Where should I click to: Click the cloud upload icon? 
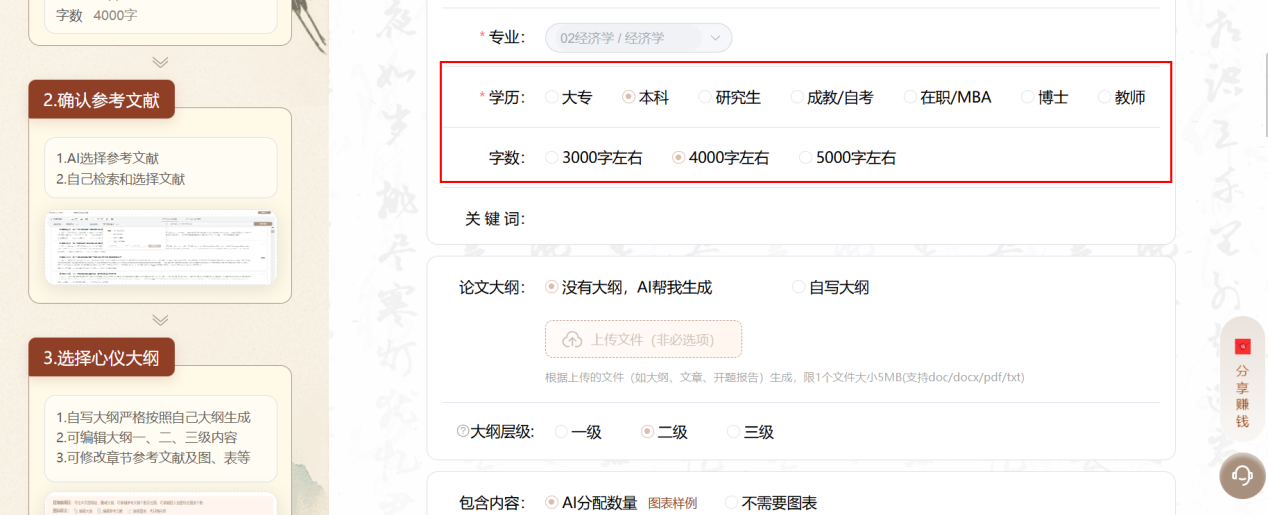573,340
